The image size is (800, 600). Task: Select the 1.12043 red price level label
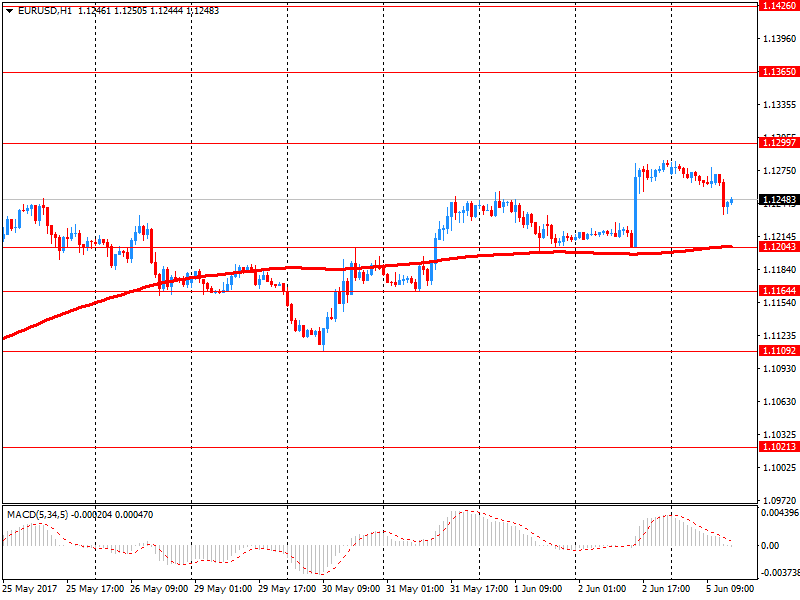pos(779,247)
